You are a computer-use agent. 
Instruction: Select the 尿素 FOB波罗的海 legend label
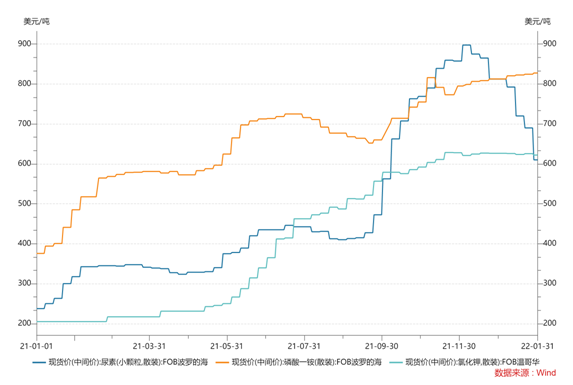(x=128, y=362)
